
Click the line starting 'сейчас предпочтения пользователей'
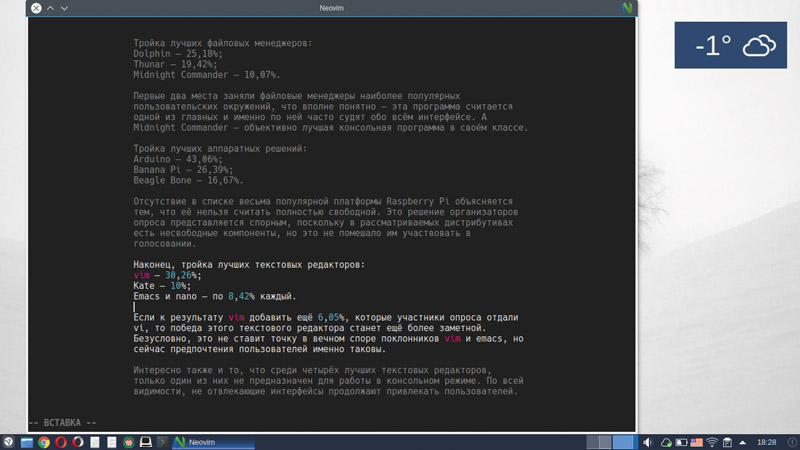(x=260, y=349)
